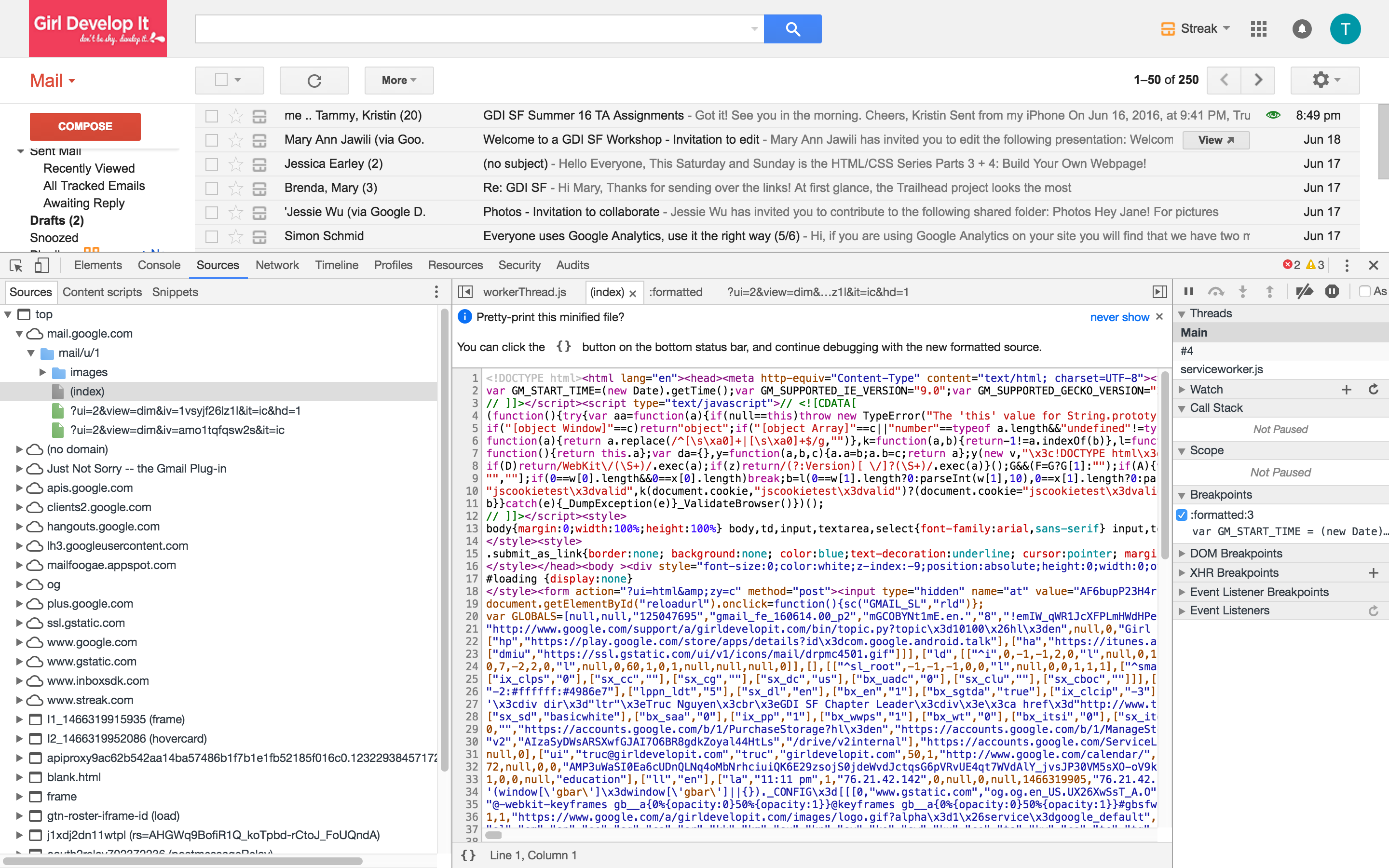Star the Jessica Earley email
The image size is (1389, 868).
click(235, 164)
